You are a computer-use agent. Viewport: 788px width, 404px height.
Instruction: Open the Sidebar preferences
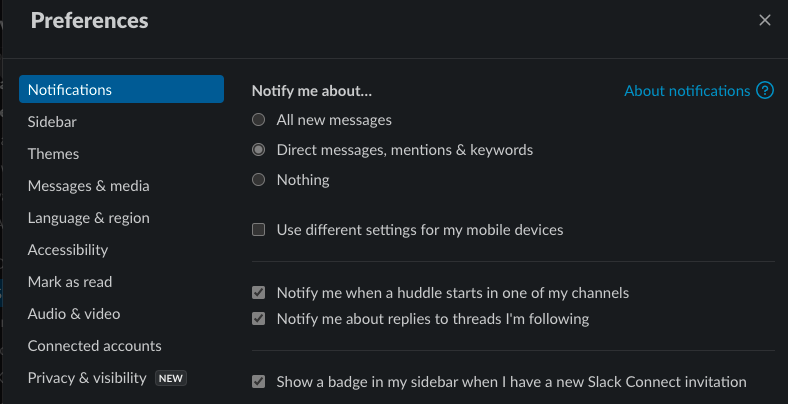pyautogui.click(x=52, y=122)
